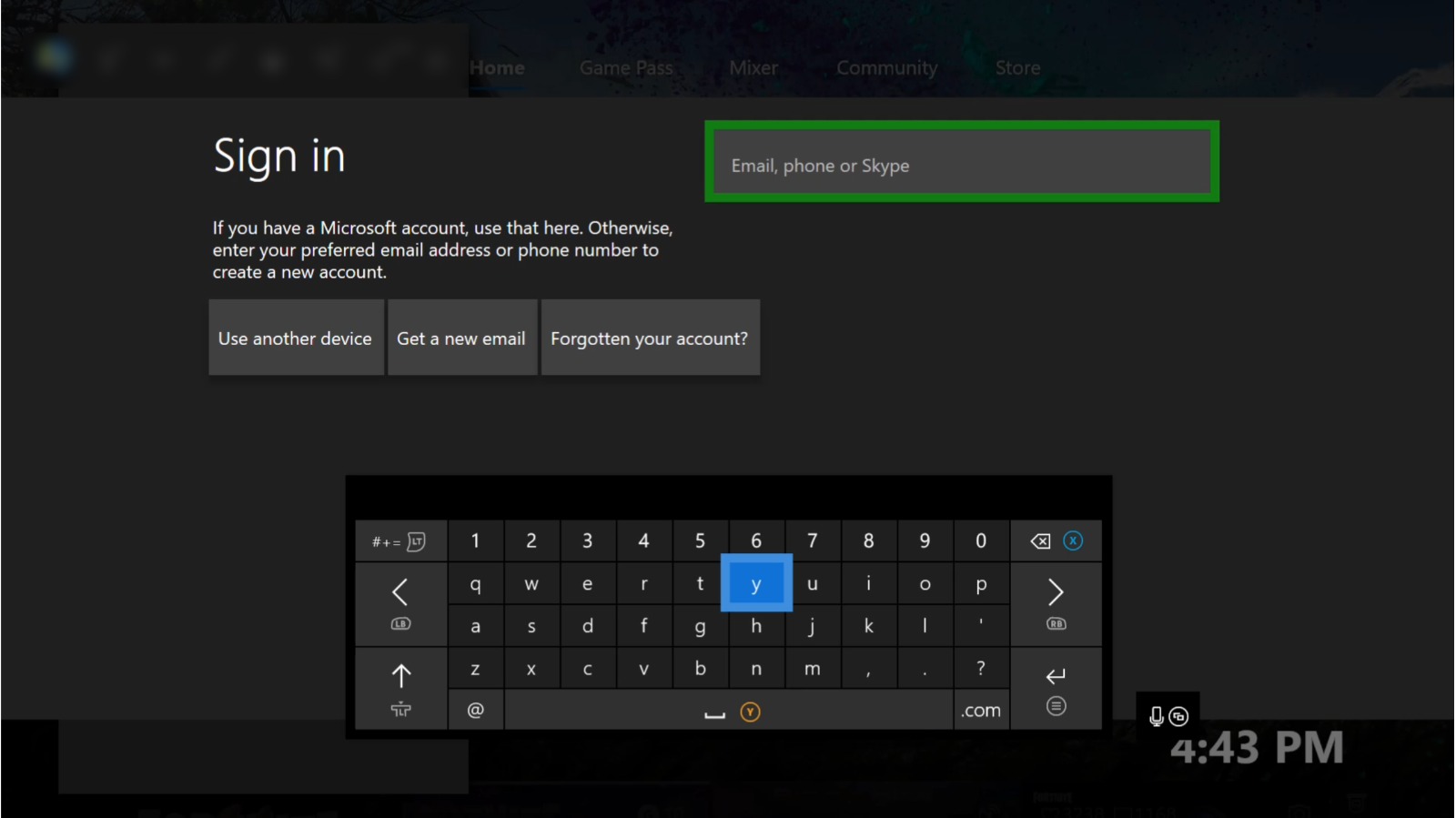This screenshot has height=818, width=1456.
Task: Tap the n key
Action: click(756, 668)
